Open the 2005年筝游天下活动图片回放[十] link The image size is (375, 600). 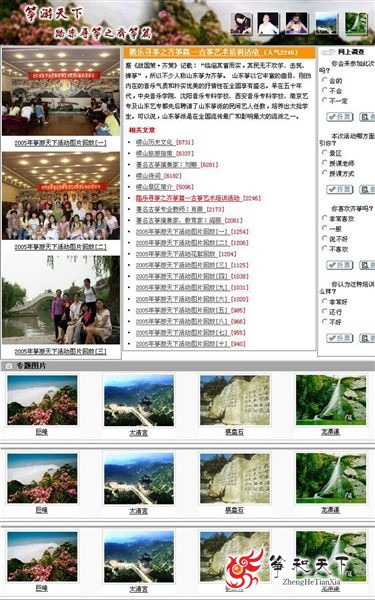pos(182,344)
